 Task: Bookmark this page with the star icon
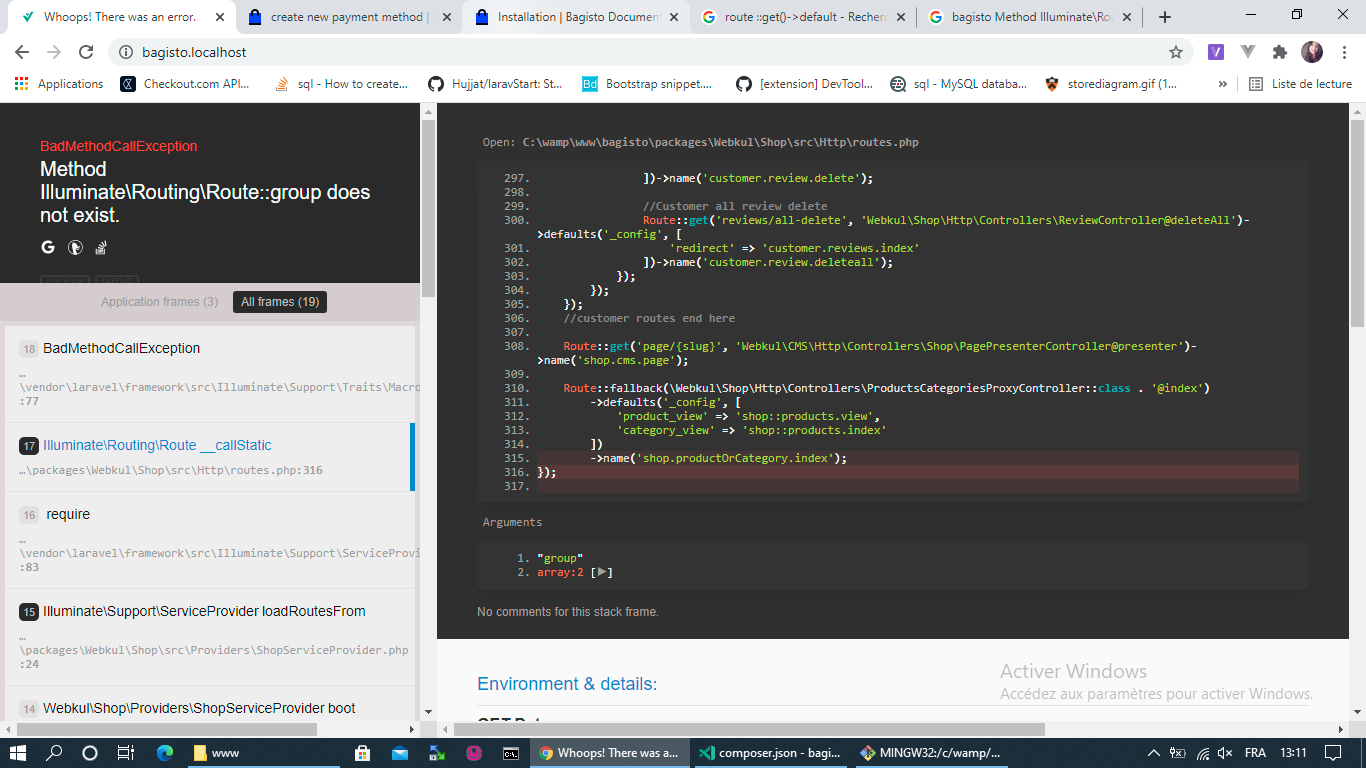coord(1176,52)
